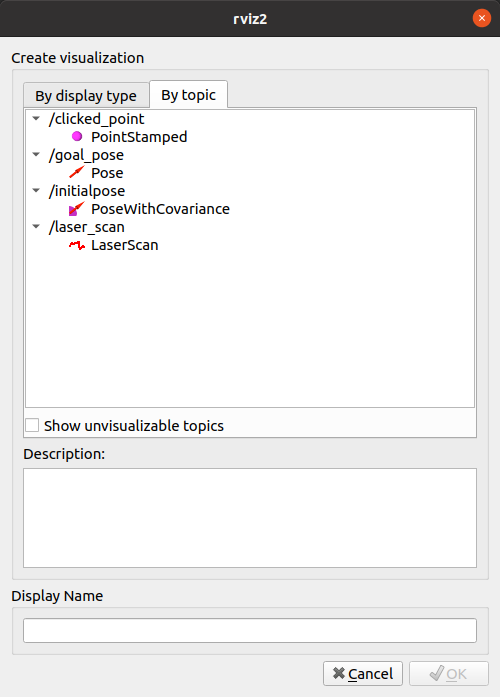Focus the Display Name text field
Viewport: 500px width, 697px height.
pos(250,630)
